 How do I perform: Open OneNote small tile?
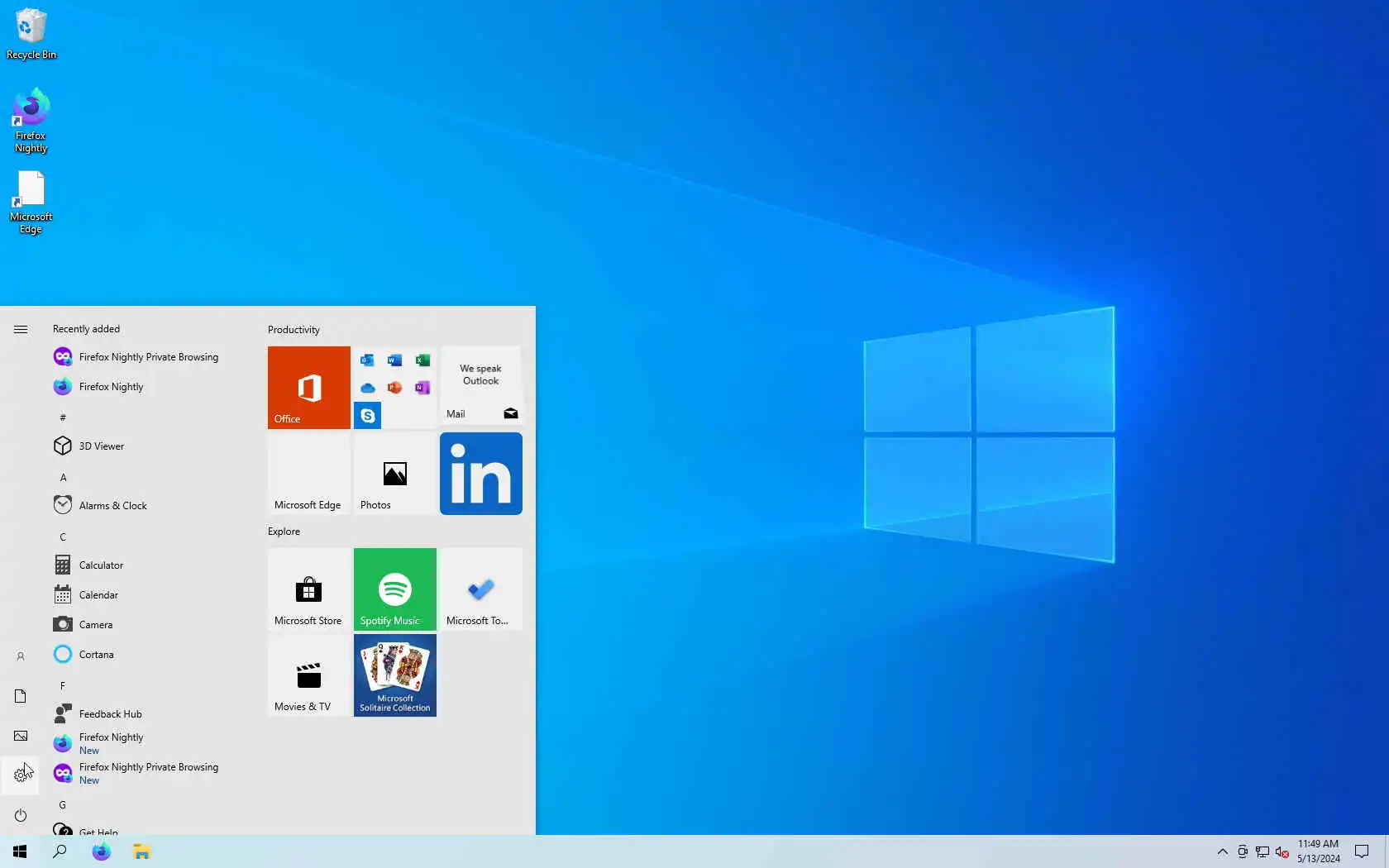click(x=422, y=388)
